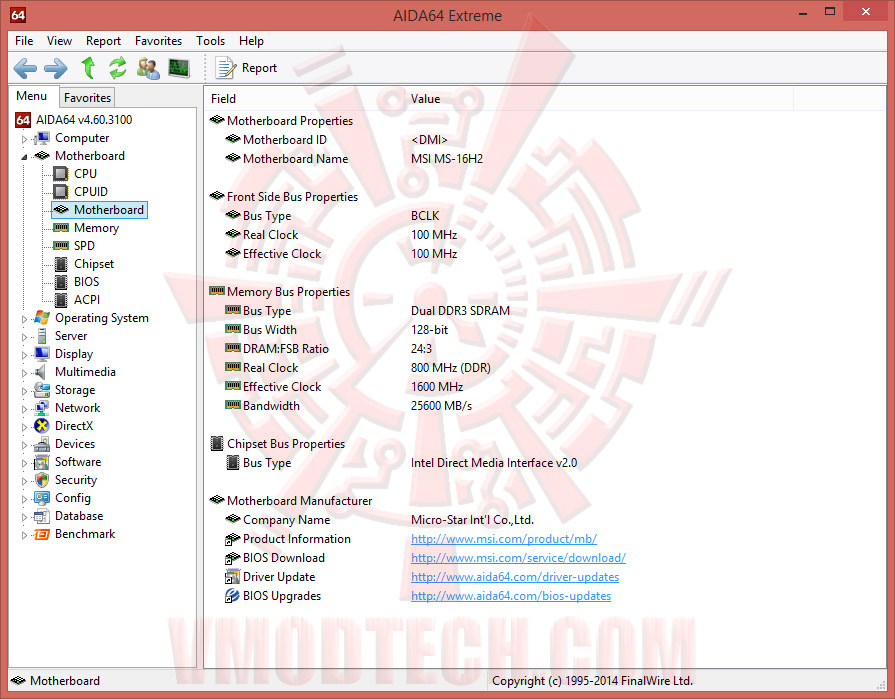Click the Security shield icon
Image resolution: width=895 pixels, height=699 pixels.
point(41,480)
